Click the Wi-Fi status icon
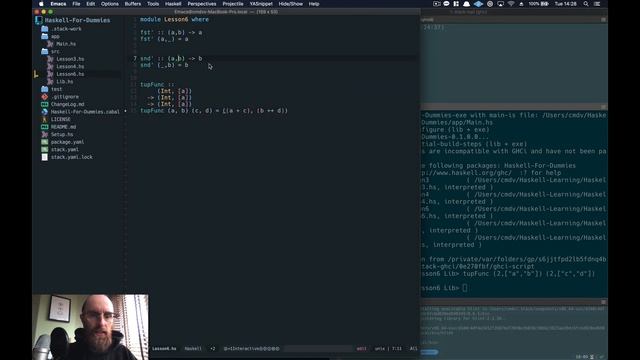 pyautogui.click(x=511, y=4)
